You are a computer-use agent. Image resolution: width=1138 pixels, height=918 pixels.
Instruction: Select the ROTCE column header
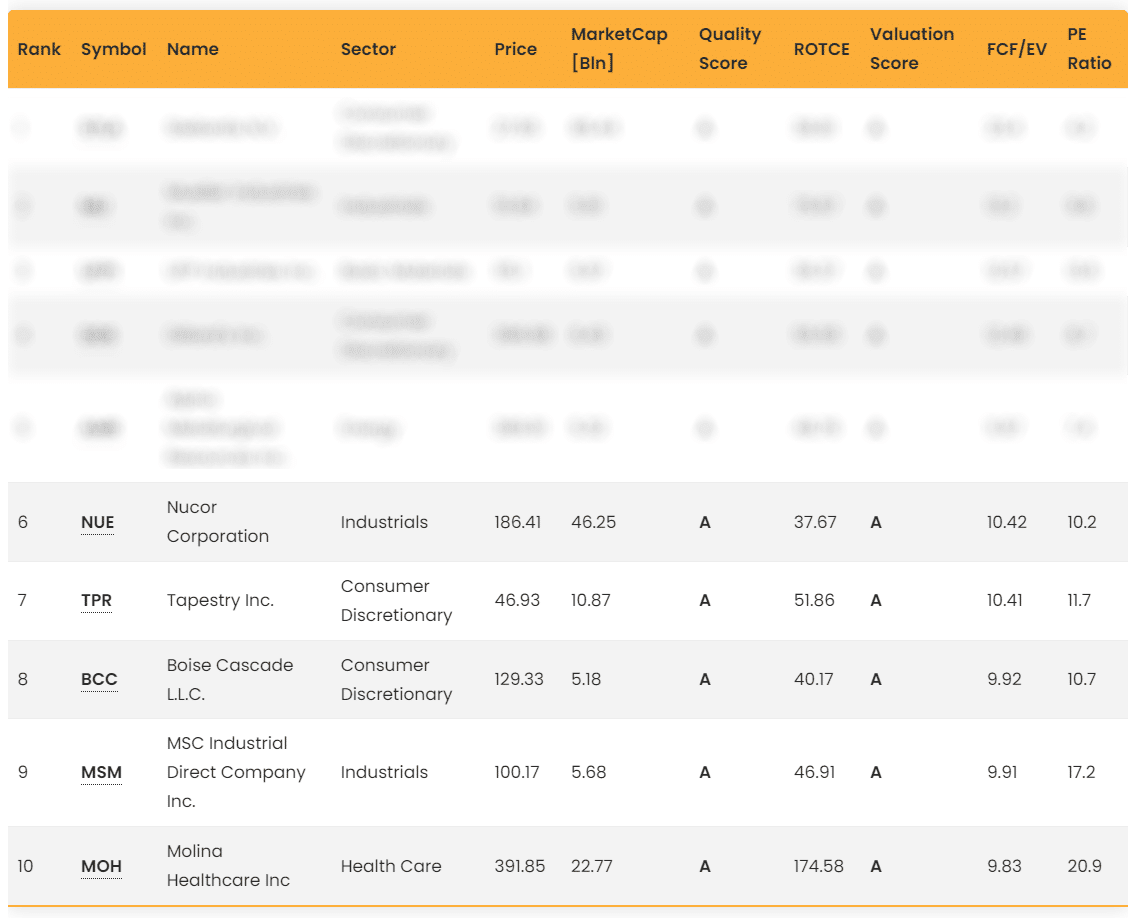(x=821, y=49)
